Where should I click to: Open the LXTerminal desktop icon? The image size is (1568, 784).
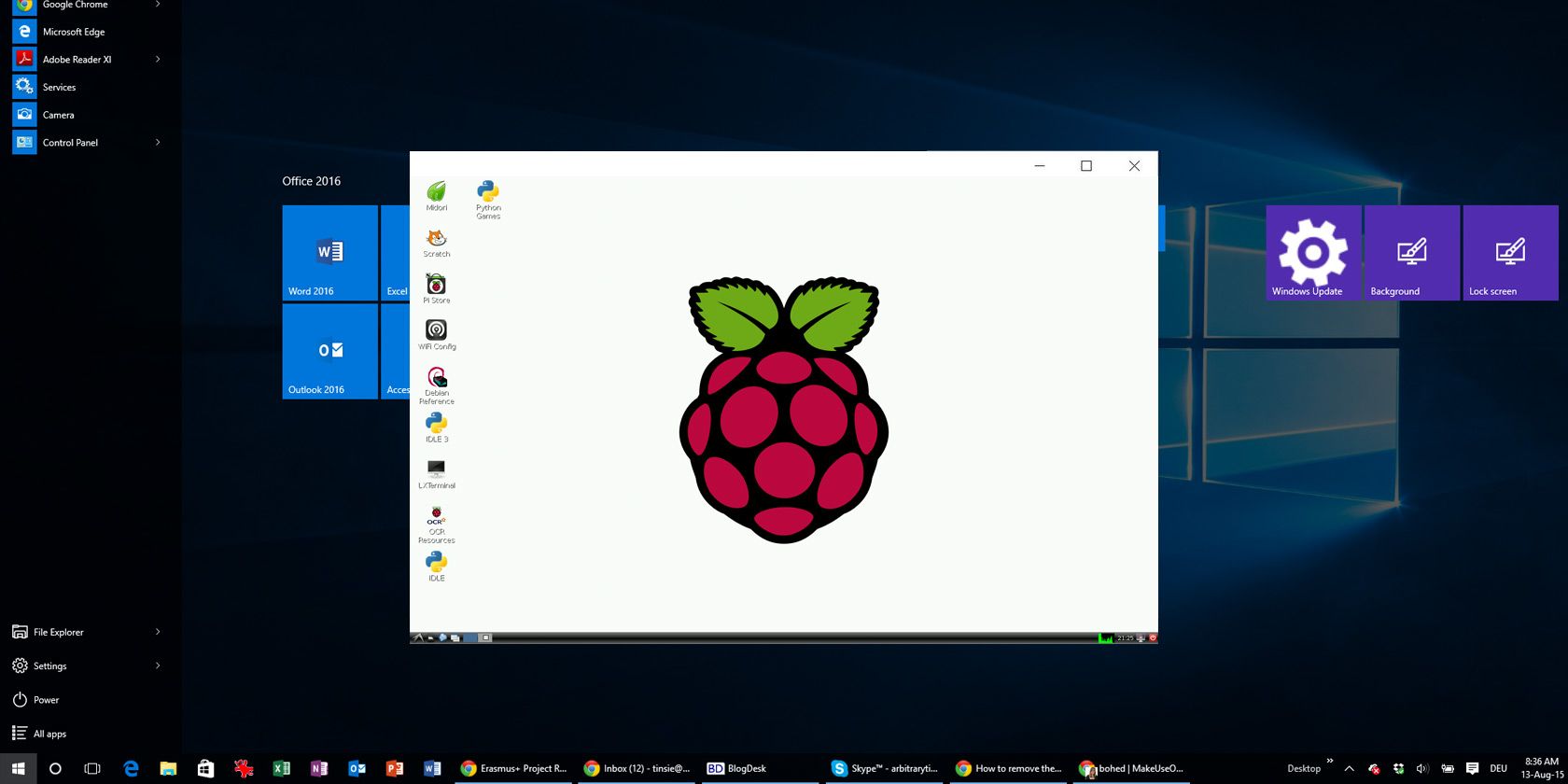click(436, 474)
